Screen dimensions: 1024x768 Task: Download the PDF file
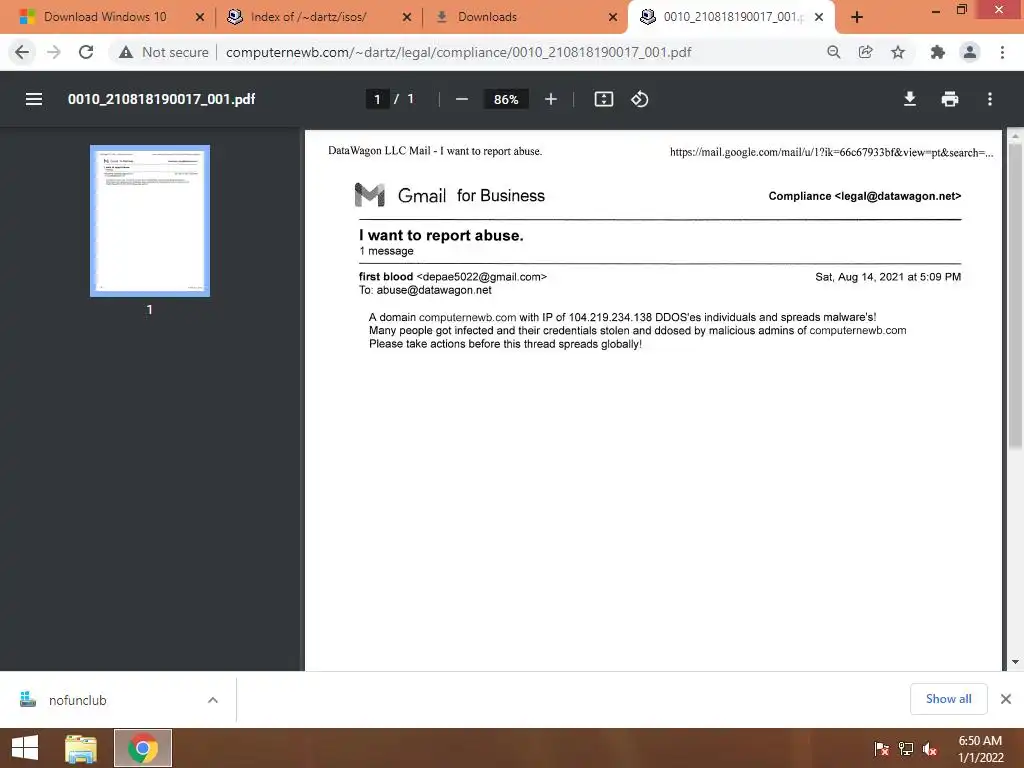coord(910,99)
